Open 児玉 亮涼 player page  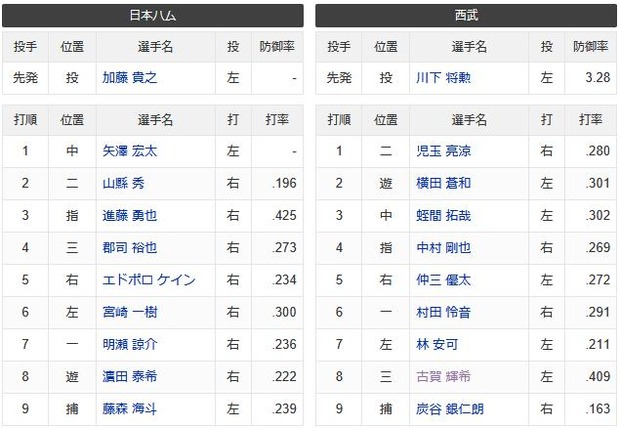[x=443, y=151]
